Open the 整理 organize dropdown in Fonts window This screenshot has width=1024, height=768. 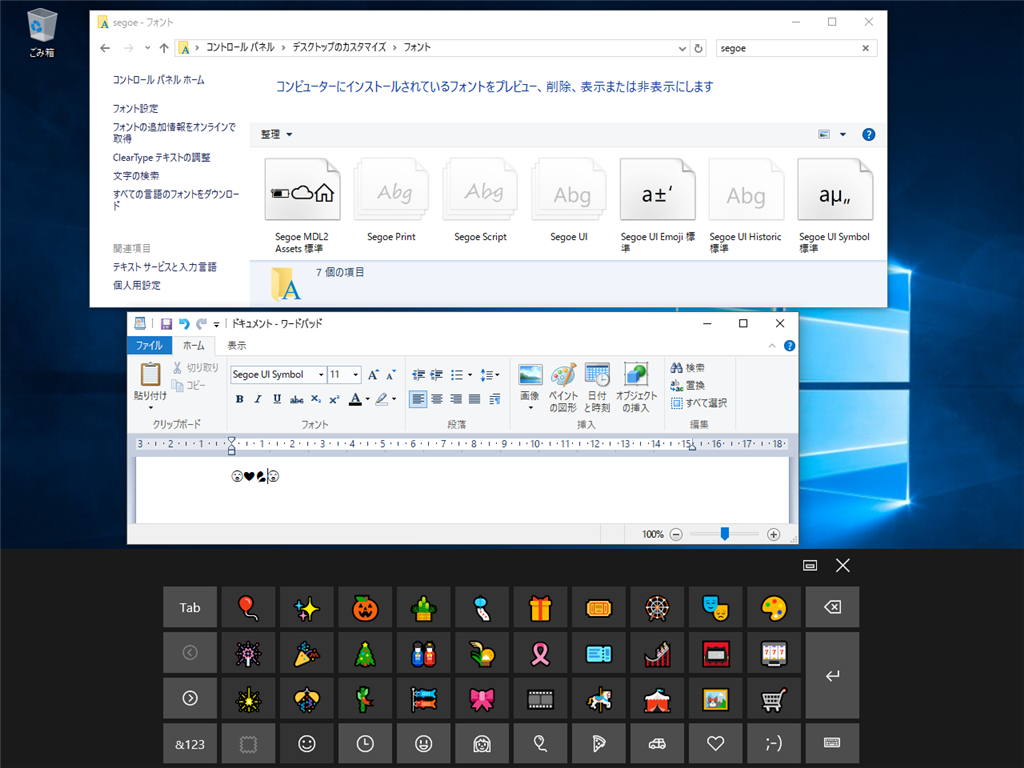click(276, 135)
